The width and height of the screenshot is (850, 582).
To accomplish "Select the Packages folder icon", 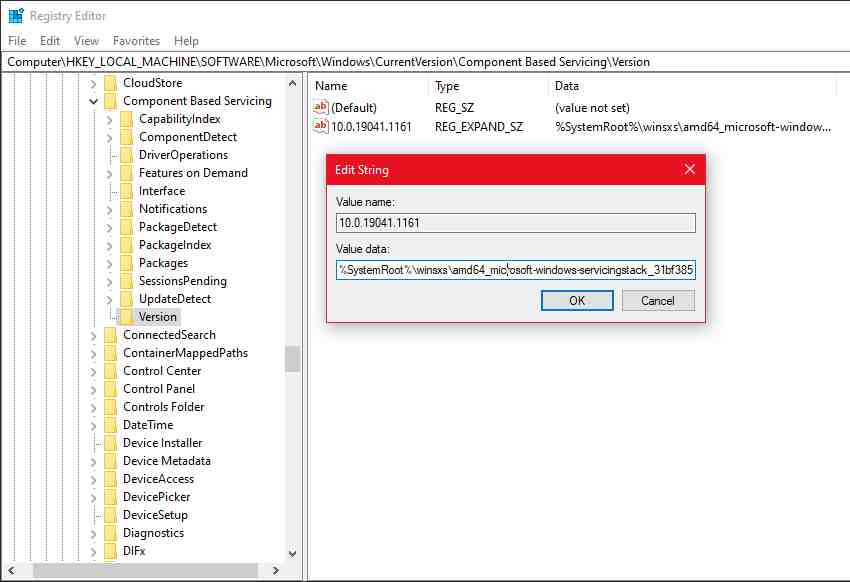I will point(126,263).
